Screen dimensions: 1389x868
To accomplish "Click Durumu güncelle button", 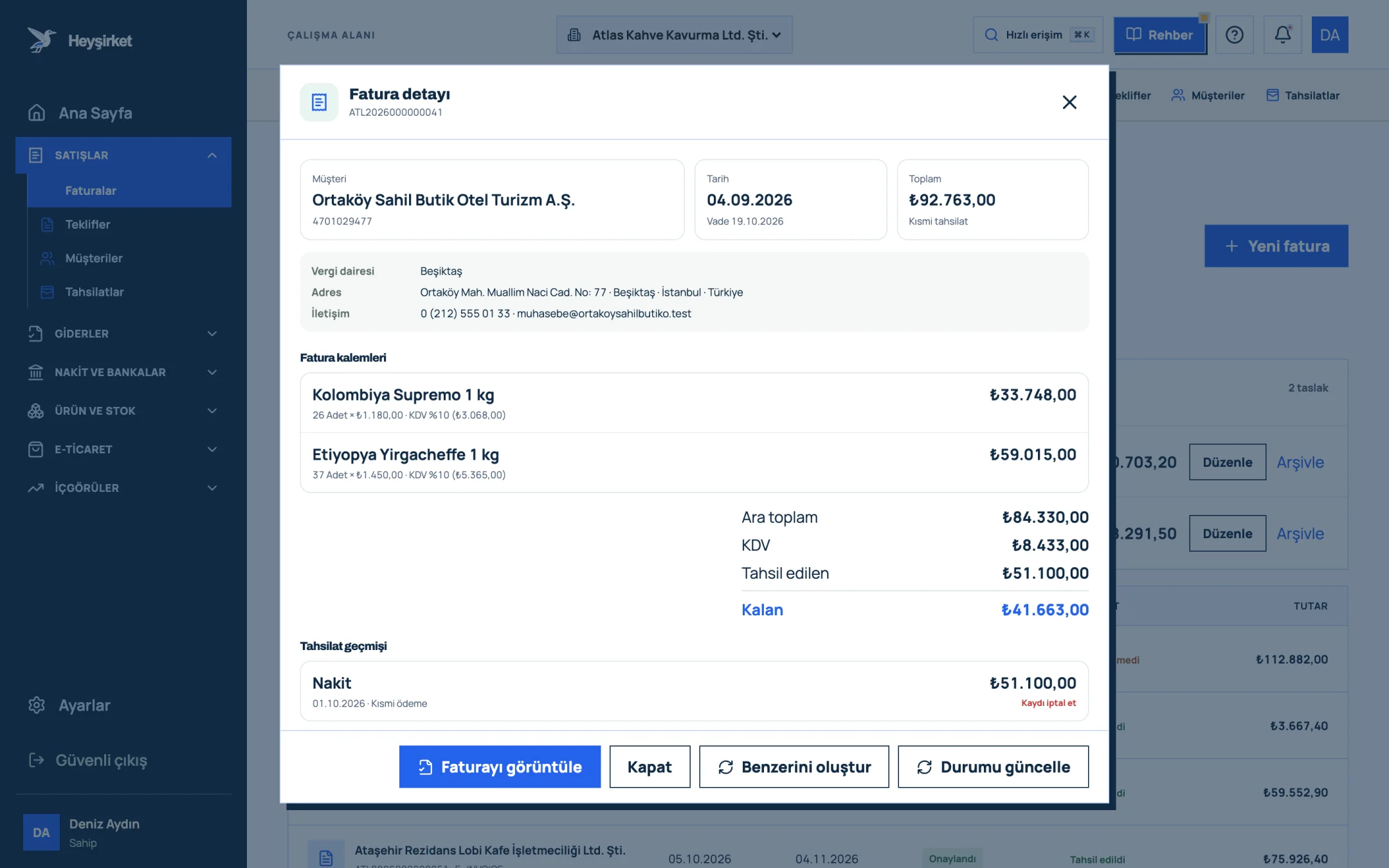I will coord(993,766).
